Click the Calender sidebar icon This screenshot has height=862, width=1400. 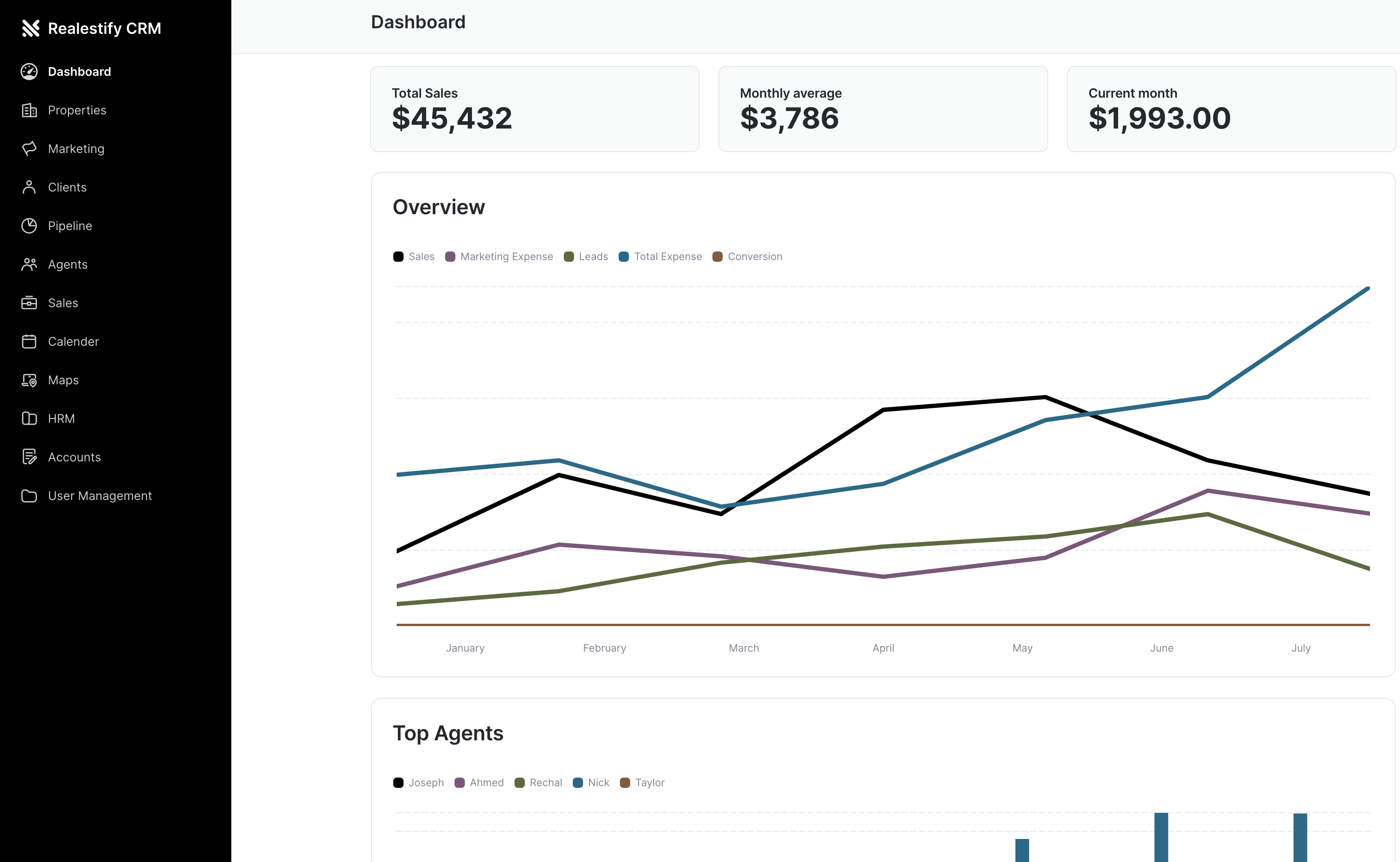pyautogui.click(x=29, y=341)
